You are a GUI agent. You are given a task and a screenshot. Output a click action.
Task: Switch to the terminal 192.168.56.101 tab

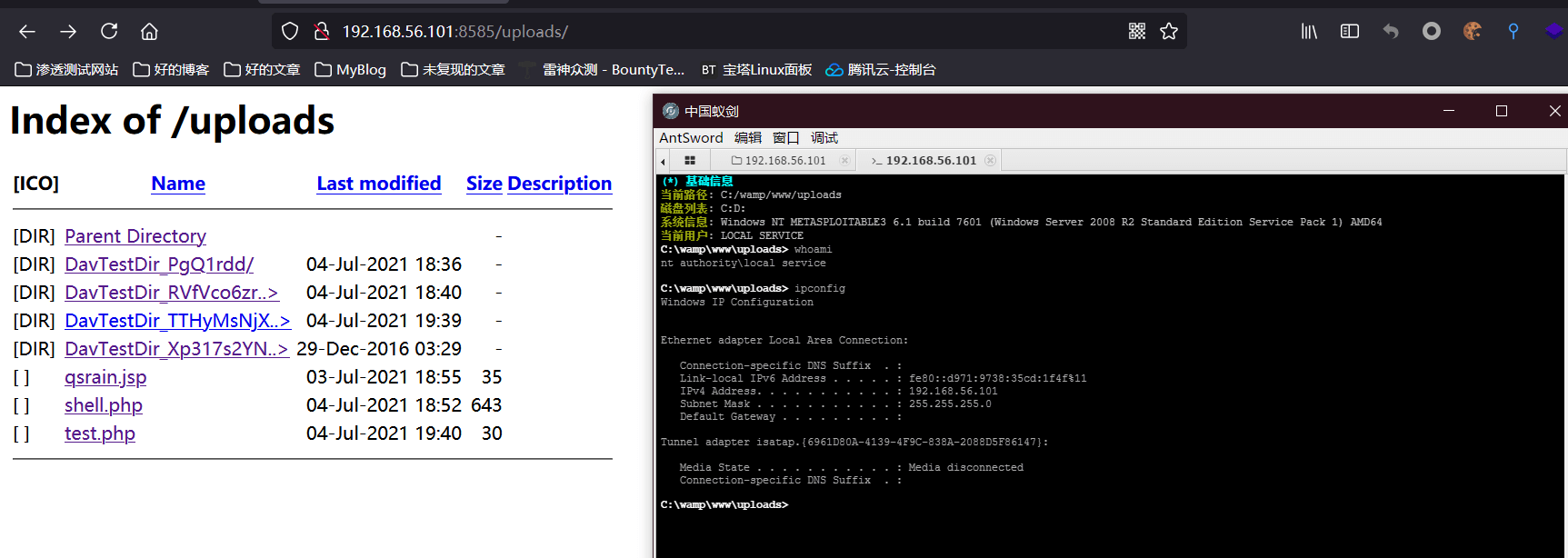pyautogui.click(x=931, y=161)
